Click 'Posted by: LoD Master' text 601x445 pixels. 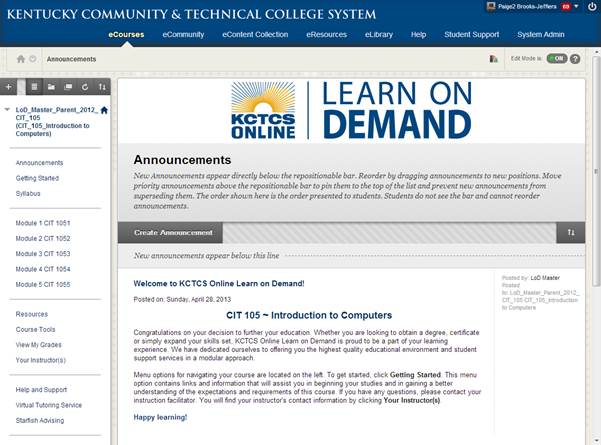click(531, 278)
